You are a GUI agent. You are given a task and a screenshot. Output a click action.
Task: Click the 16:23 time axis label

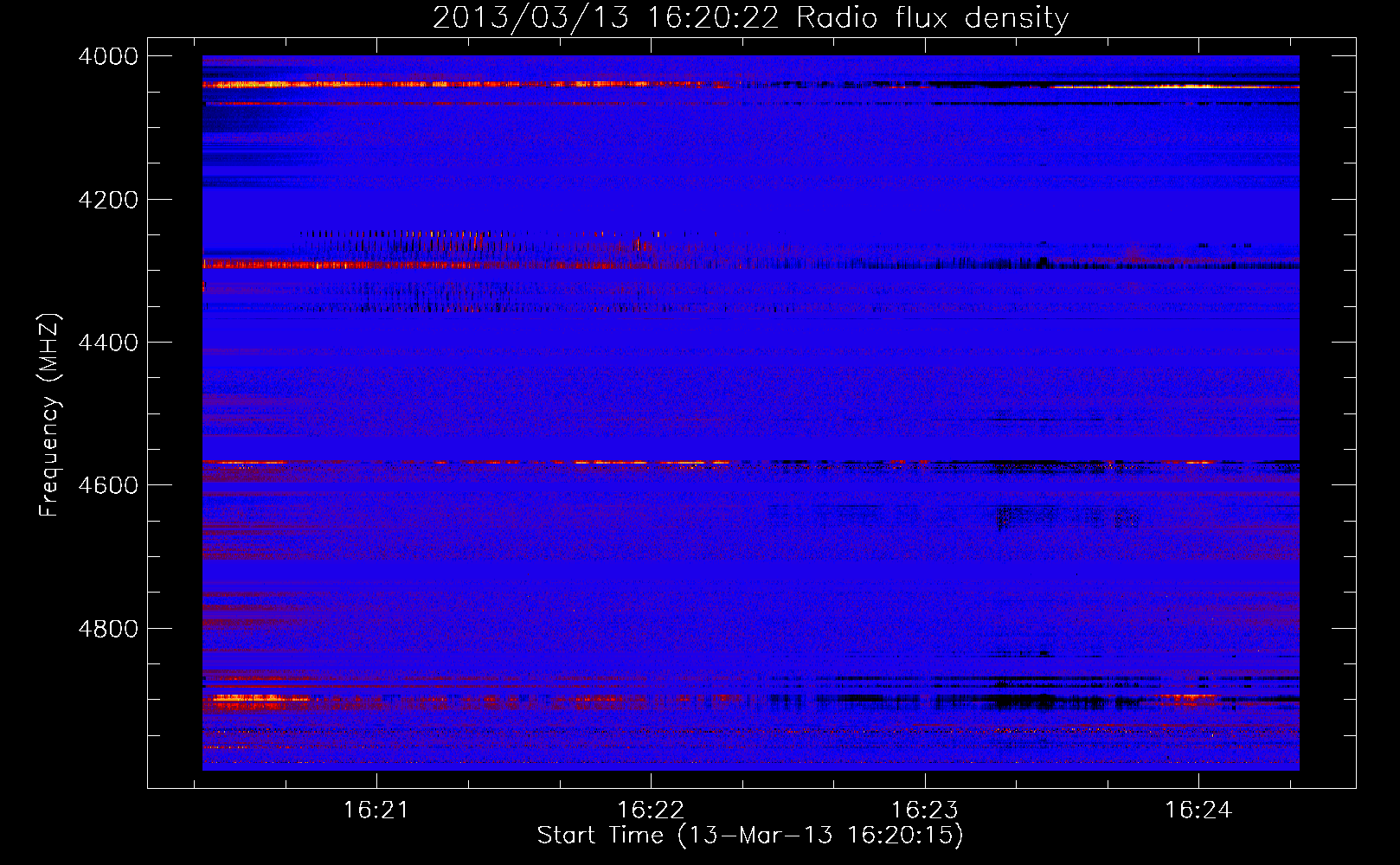tap(925, 811)
